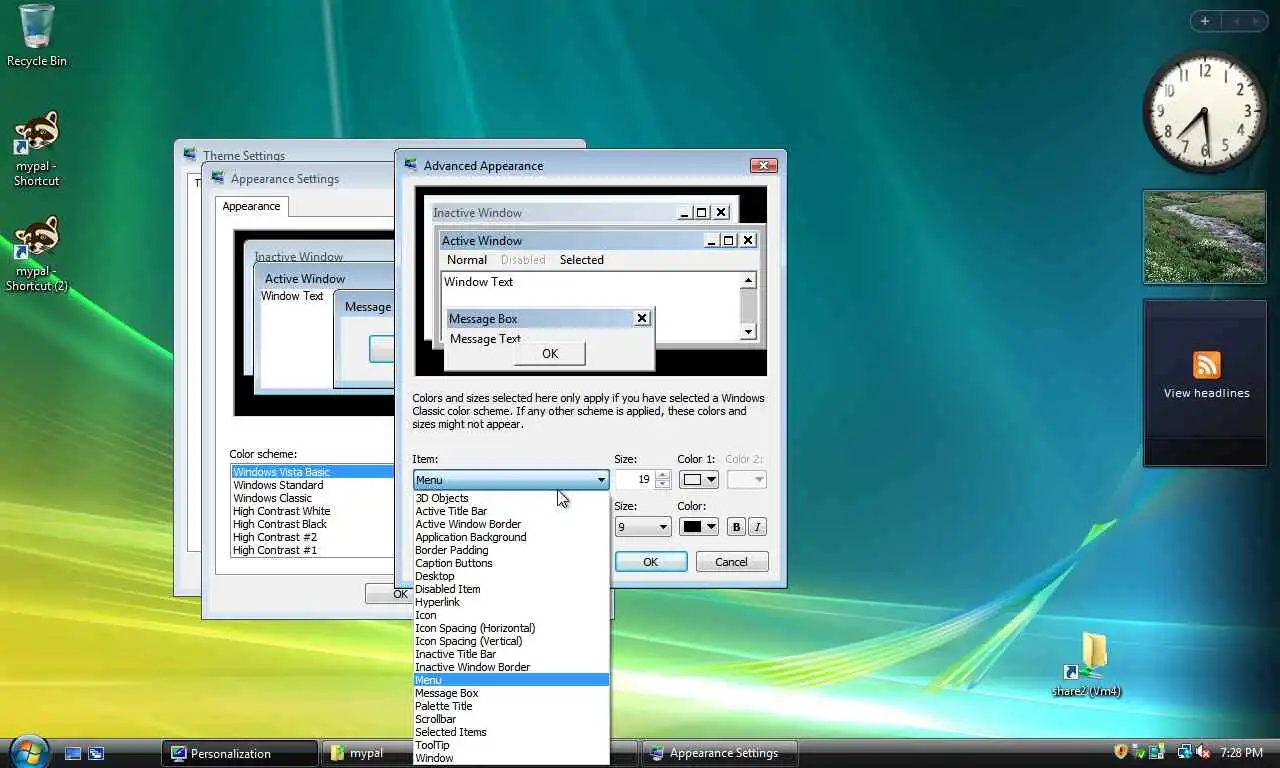Select High Contrast White color scheme
Screen dimensions: 1280x768
[313, 511]
